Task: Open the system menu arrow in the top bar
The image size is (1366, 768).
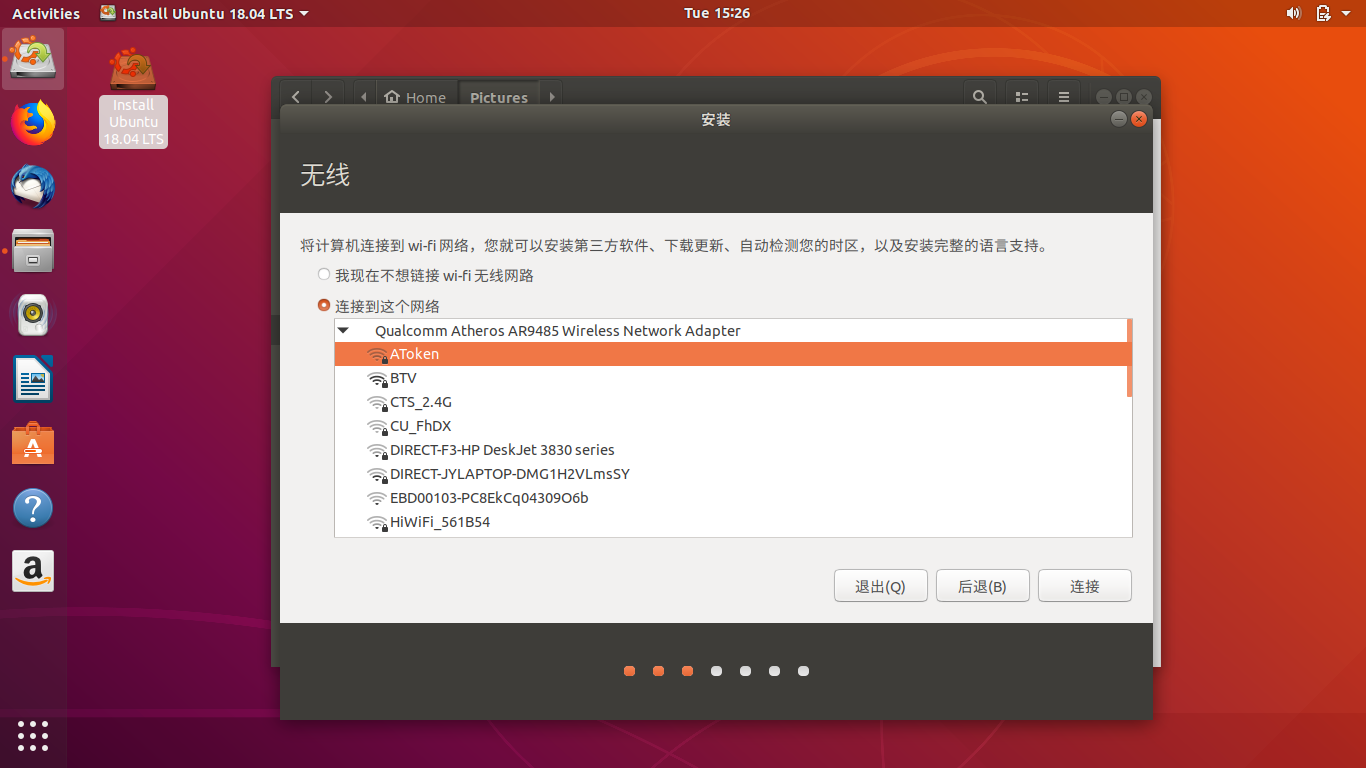Action: coord(1347,13)
